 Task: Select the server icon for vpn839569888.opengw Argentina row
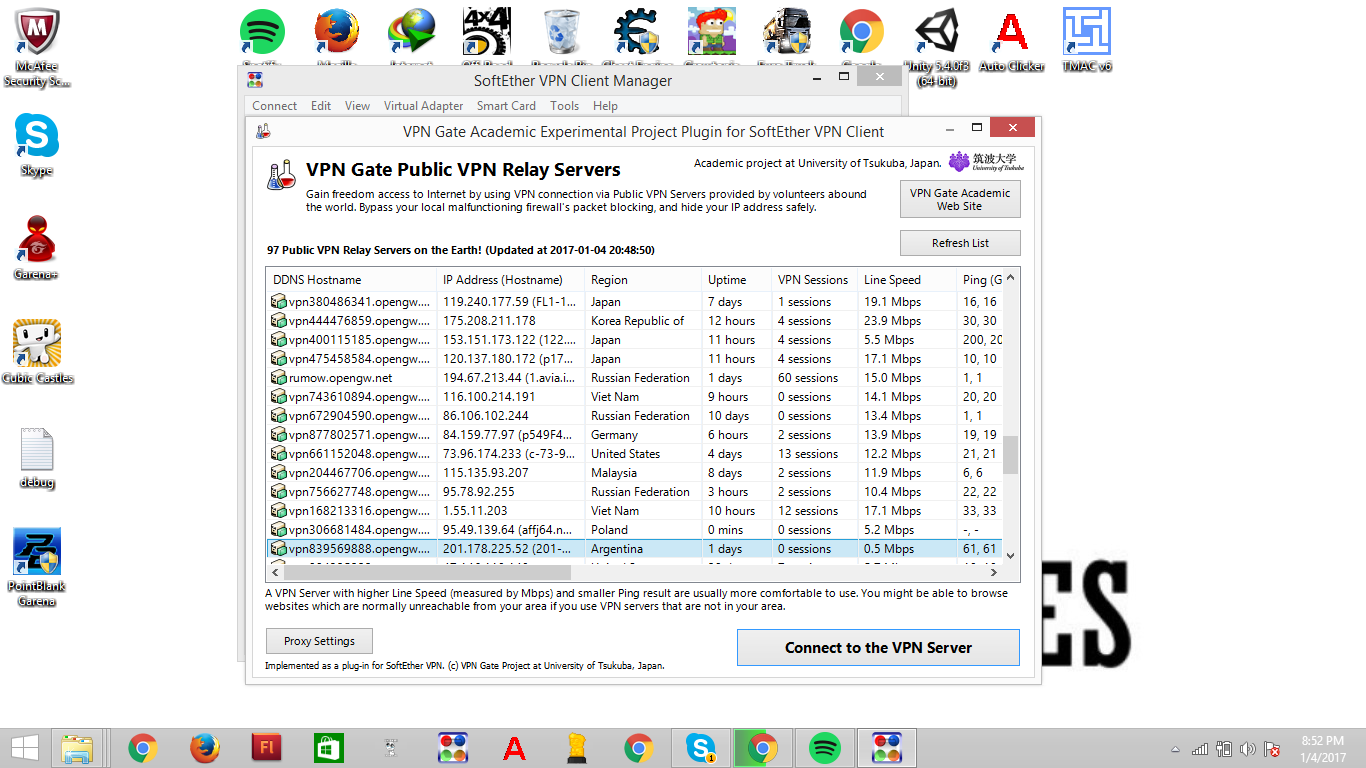click(279, 549)
